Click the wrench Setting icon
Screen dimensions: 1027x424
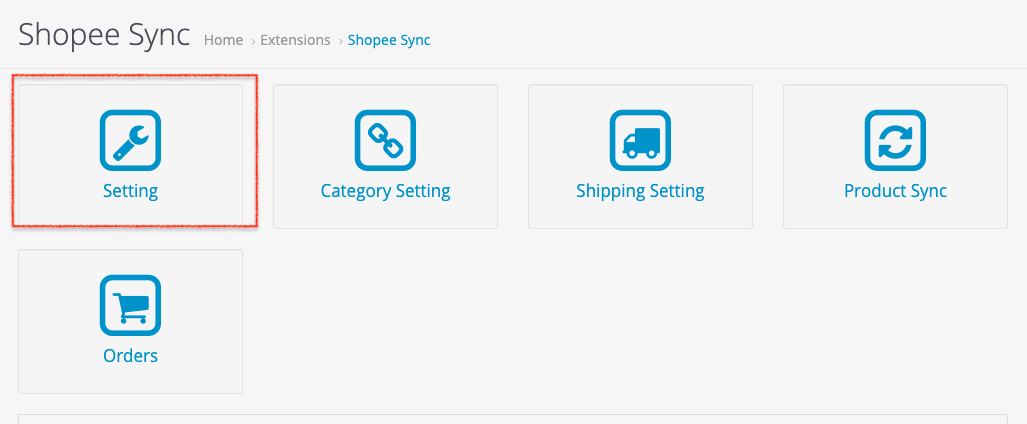click(130, 140)
